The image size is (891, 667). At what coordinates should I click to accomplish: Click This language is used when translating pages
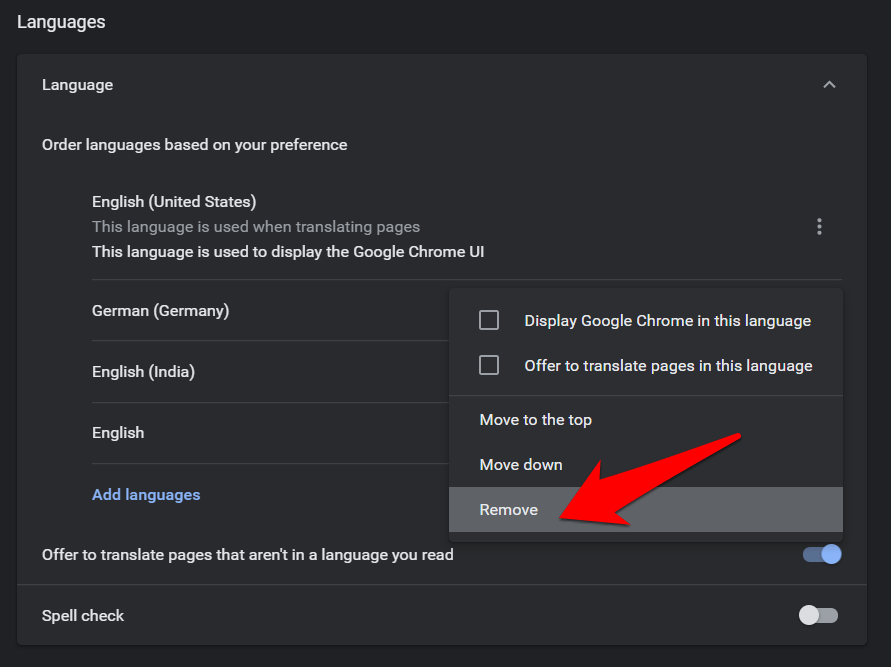click(256, 227)
